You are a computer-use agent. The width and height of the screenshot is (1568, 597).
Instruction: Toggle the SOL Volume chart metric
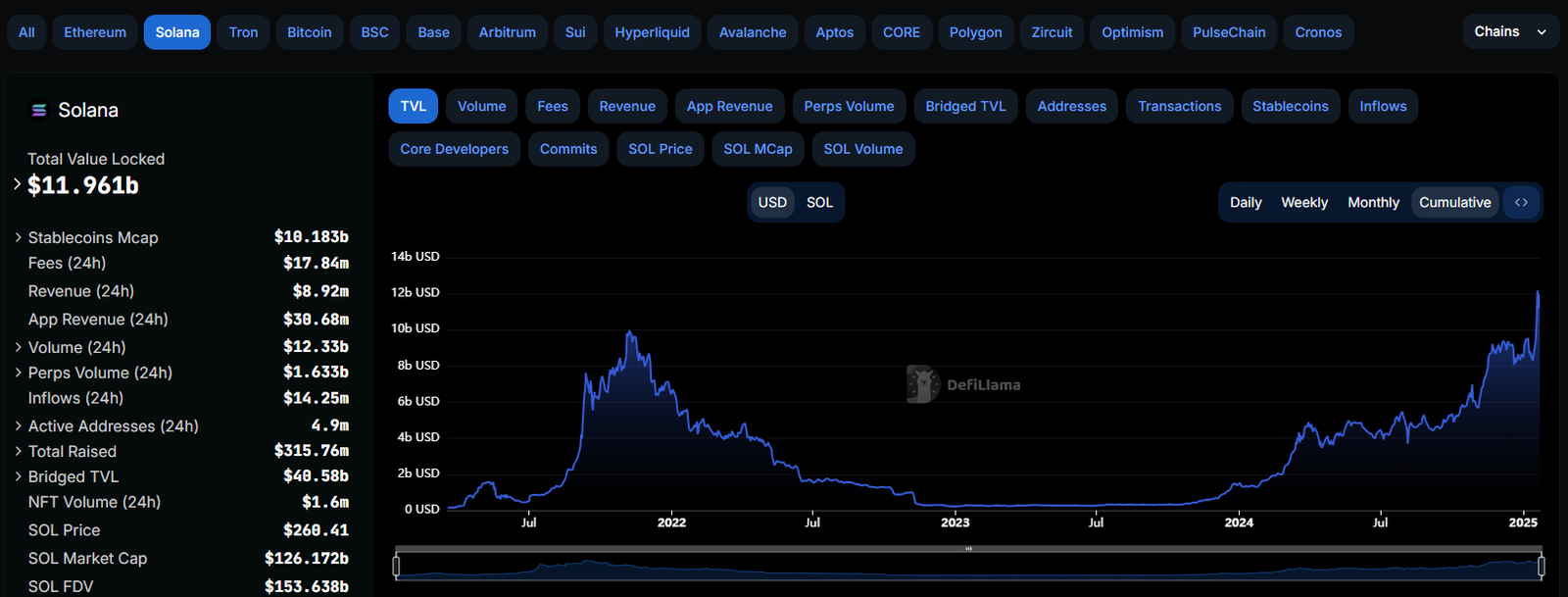click(863, 149)
